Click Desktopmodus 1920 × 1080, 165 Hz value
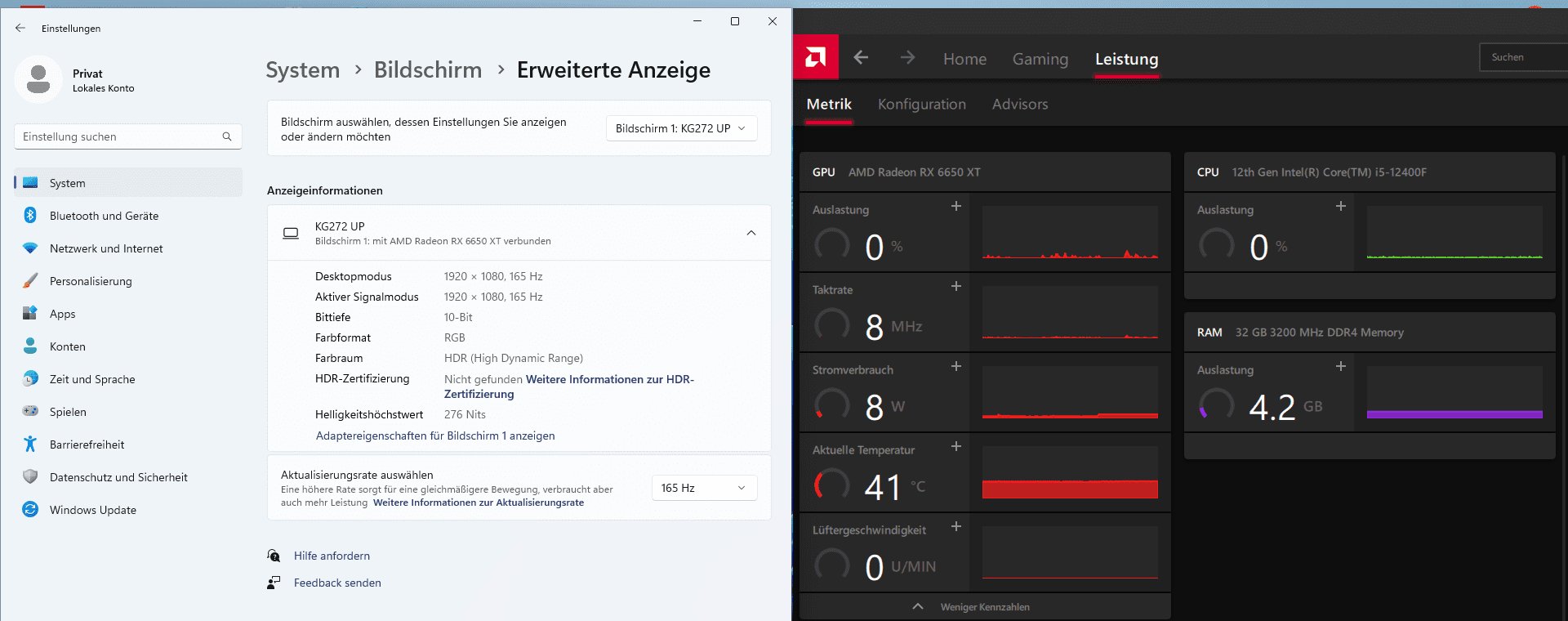The image size is (1568, 621). pyautogui.click(x=493, y=276)
